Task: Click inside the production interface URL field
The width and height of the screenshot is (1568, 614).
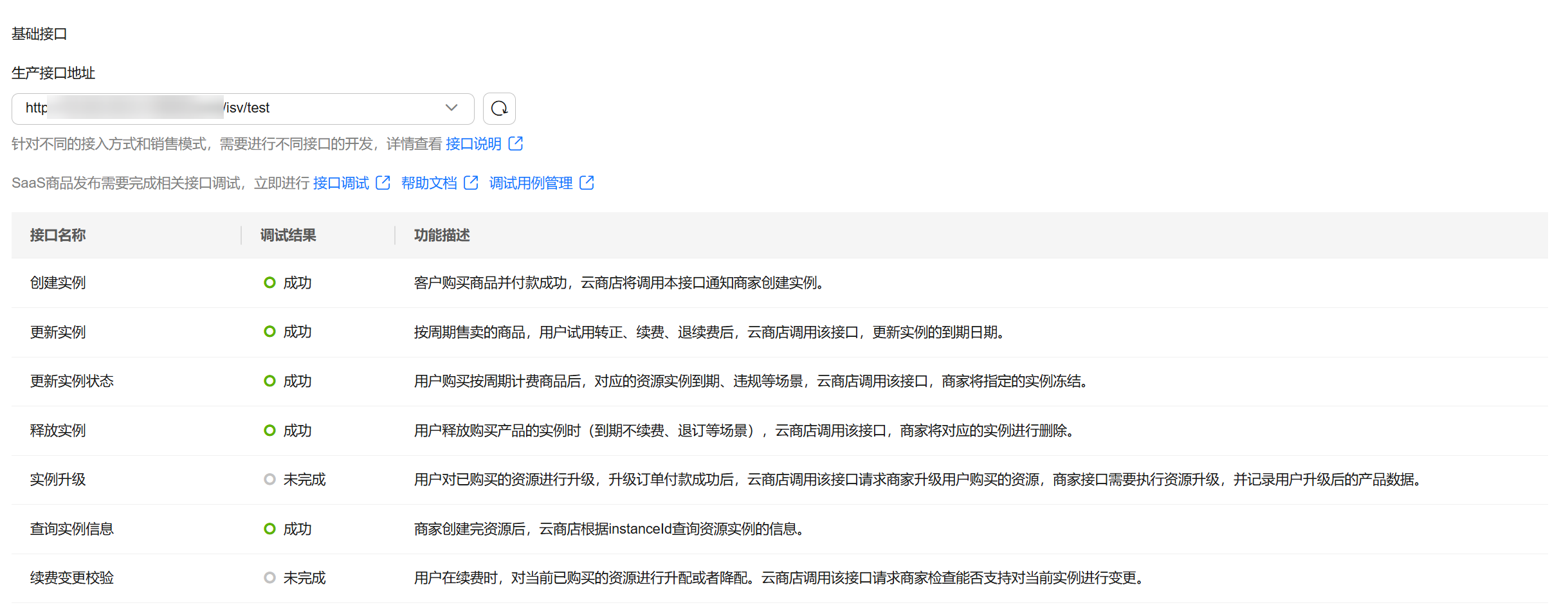Action: tap(225, 108)
